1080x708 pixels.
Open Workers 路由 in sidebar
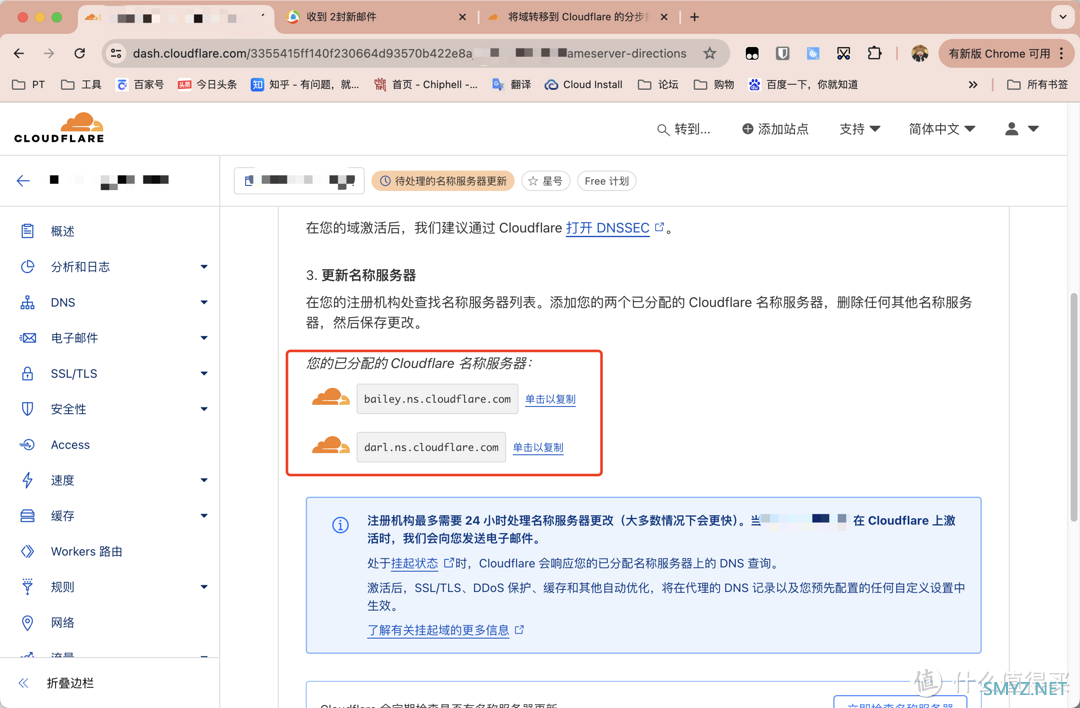86,552
